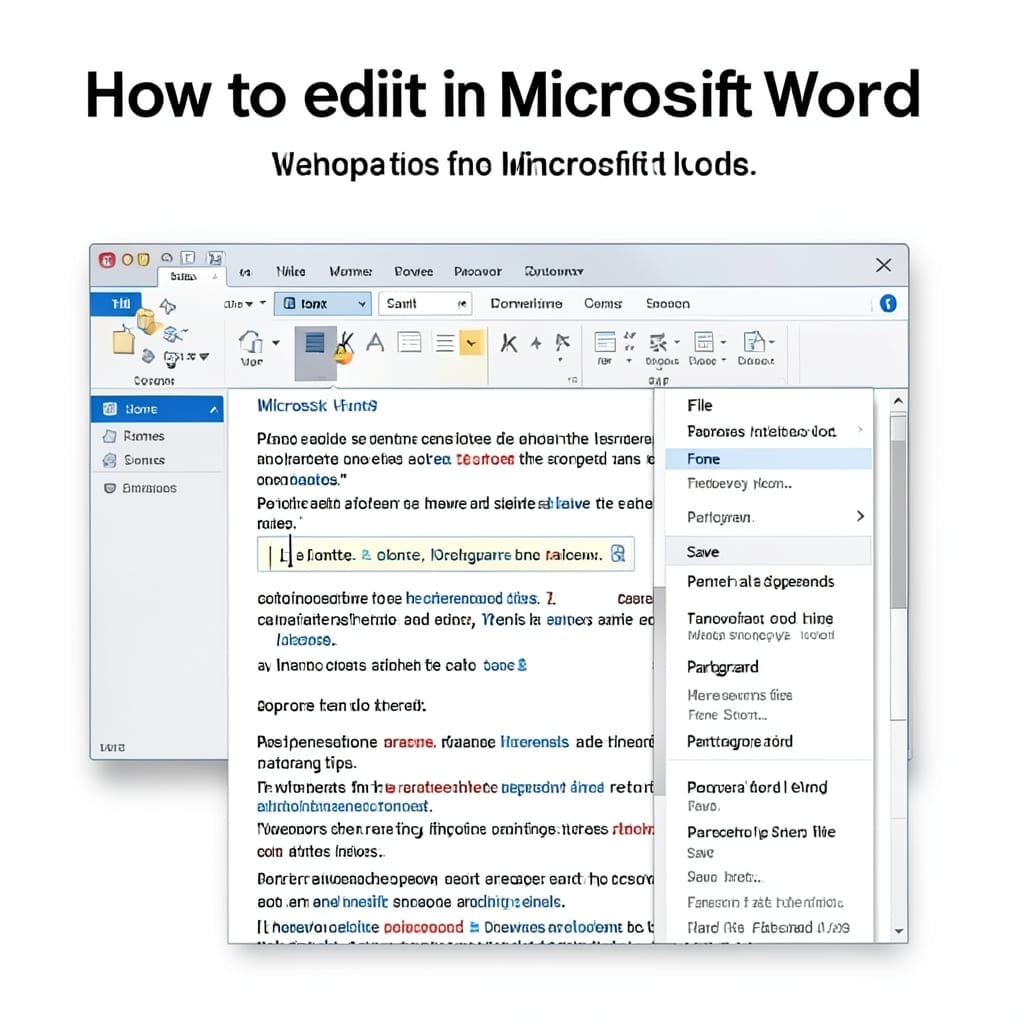Click the plain K icon in the ribbon
The height and width of the screenshot is (1024, 1024).
click(509, 342)
